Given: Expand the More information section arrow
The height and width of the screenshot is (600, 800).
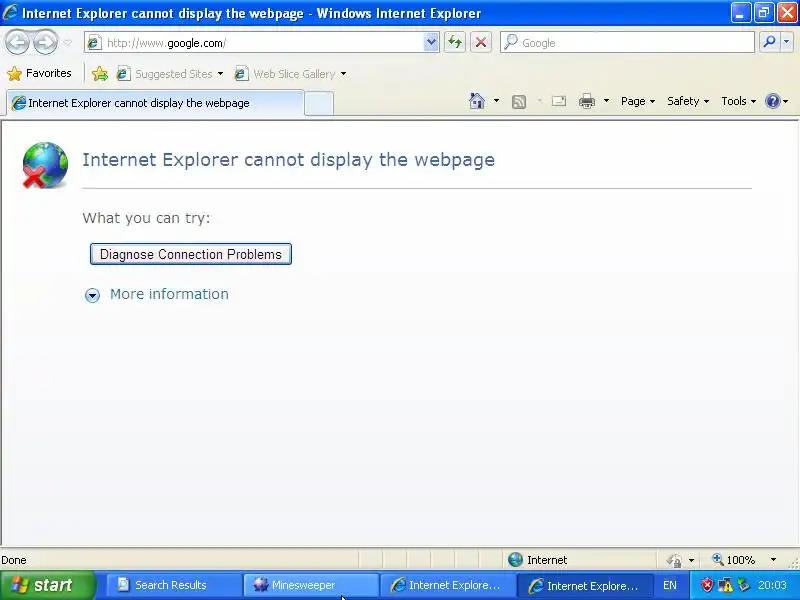Looking at the screenshot, I should point(92,295).
